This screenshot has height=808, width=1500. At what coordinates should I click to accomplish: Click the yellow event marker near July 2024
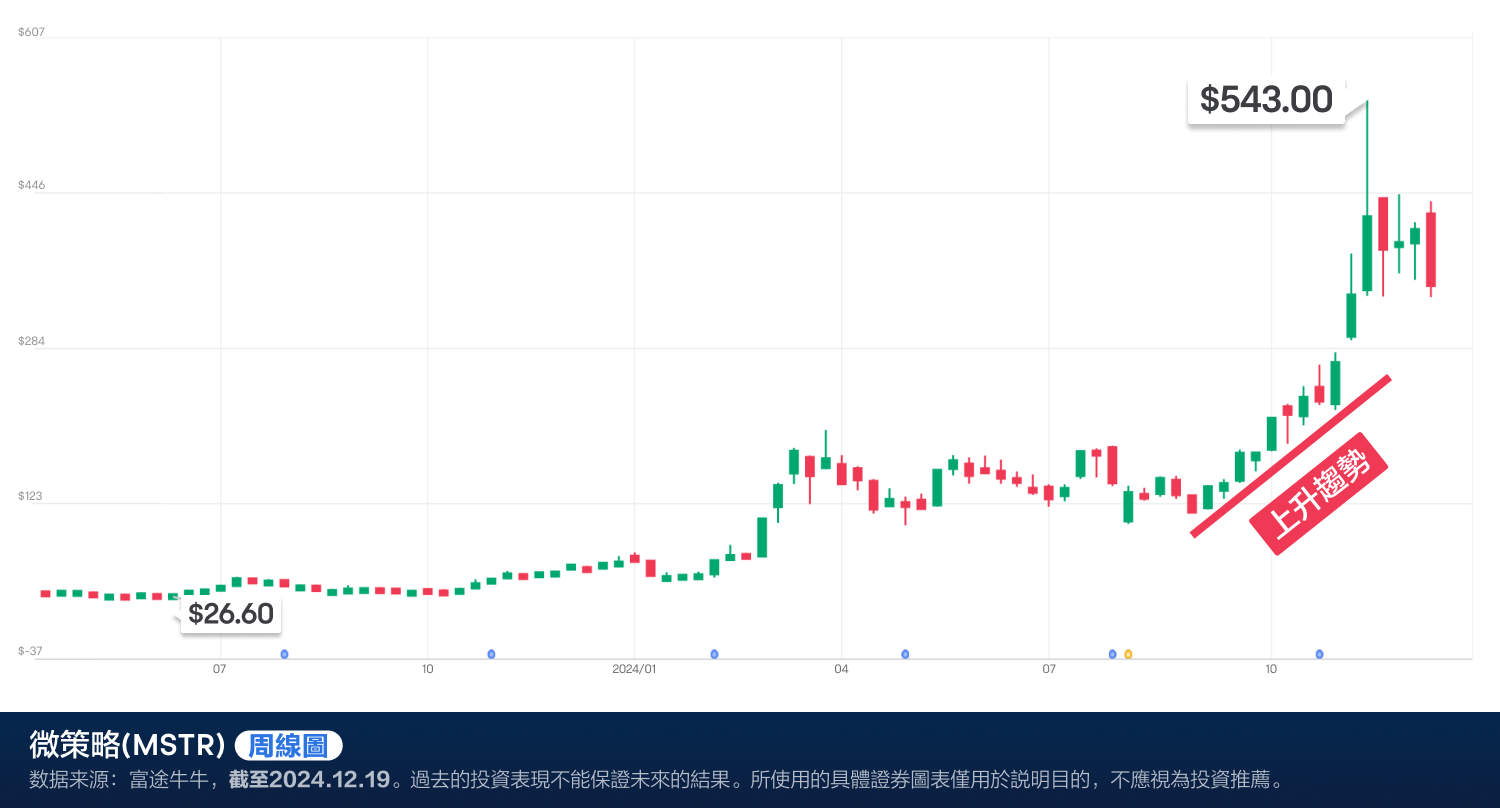click(1128, 654)
